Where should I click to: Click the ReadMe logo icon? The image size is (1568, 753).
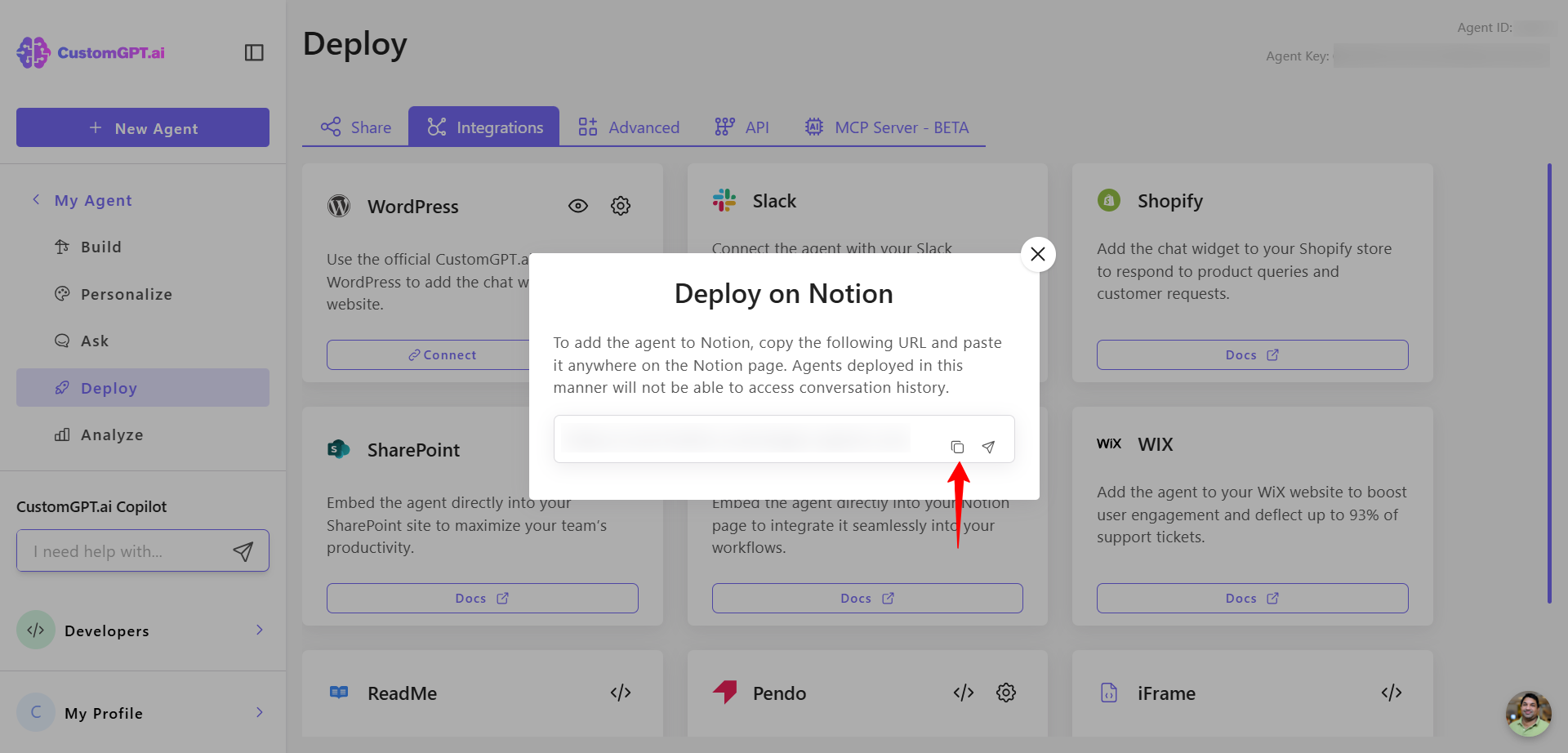(x=339, y=693)
